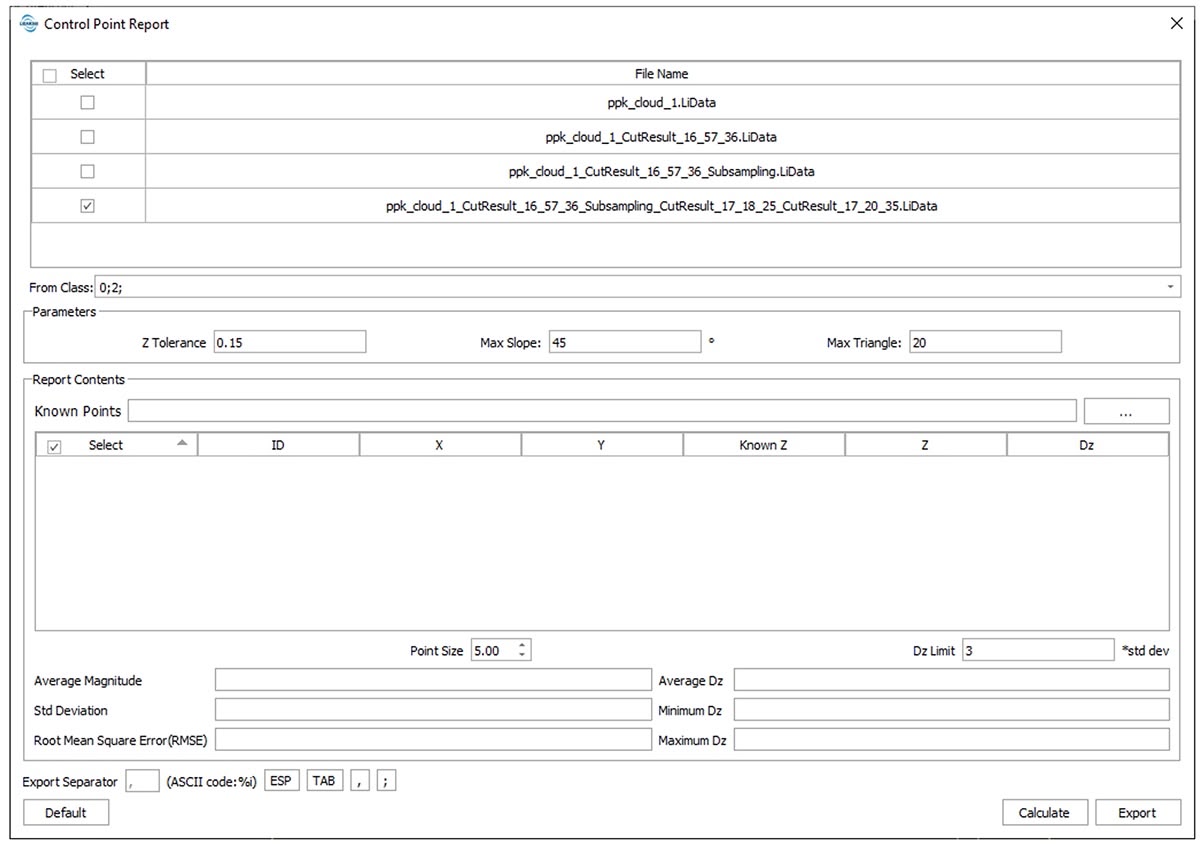Pick the semicolon separator button

pyautogui.click(x=387, y=781)
